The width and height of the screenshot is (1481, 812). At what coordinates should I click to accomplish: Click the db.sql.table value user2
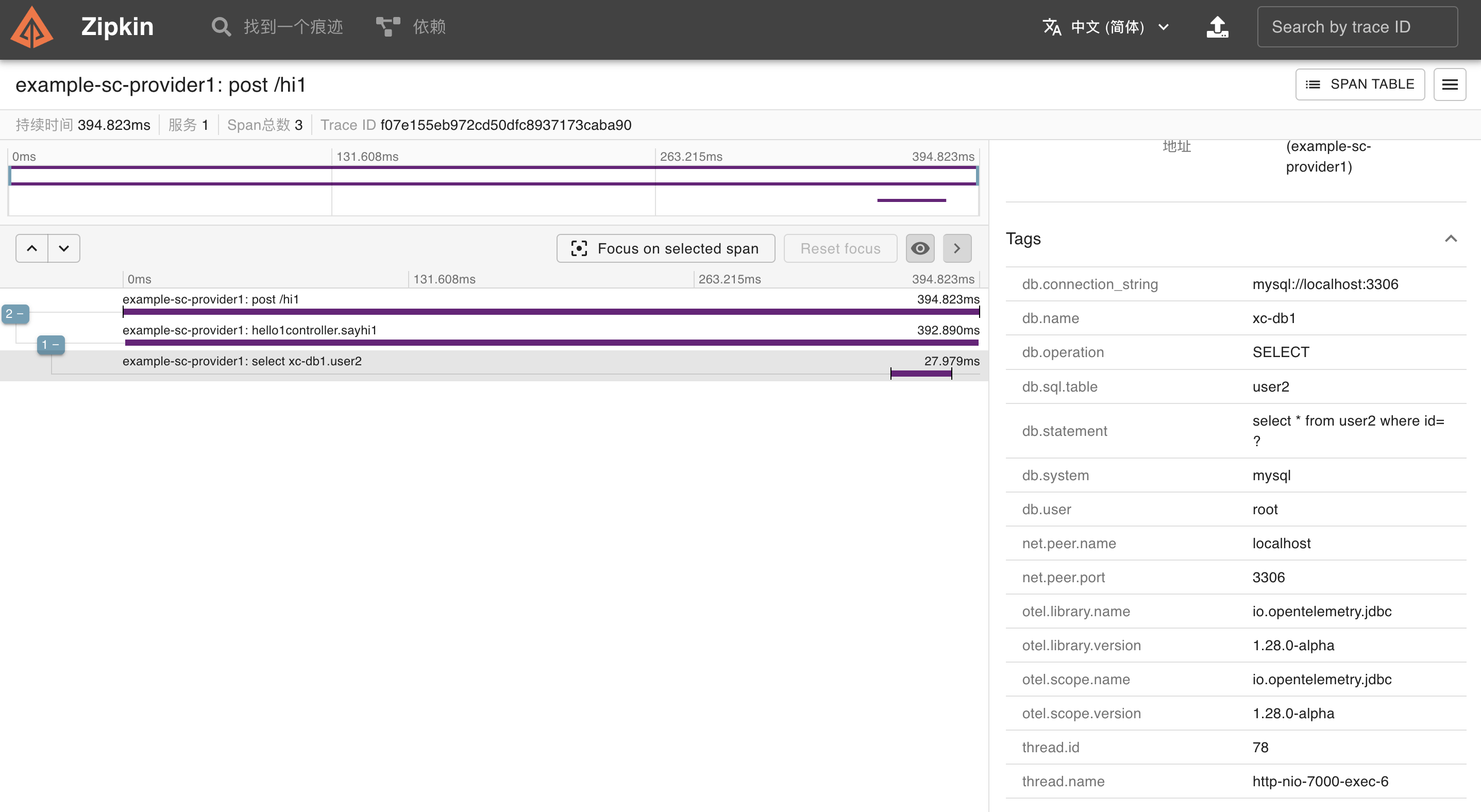coord(1271,386)
